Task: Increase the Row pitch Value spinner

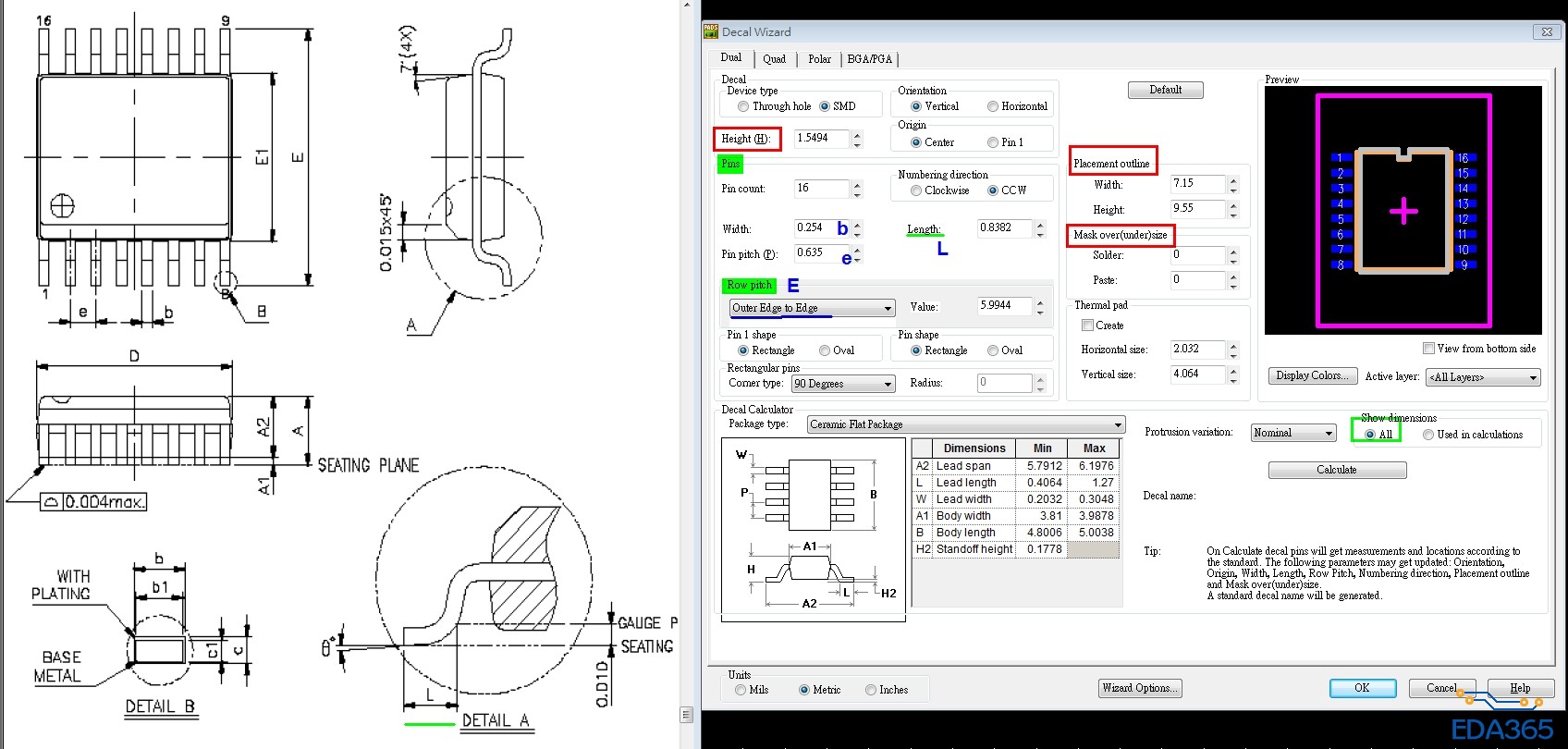Action: tap(1040, 301)
